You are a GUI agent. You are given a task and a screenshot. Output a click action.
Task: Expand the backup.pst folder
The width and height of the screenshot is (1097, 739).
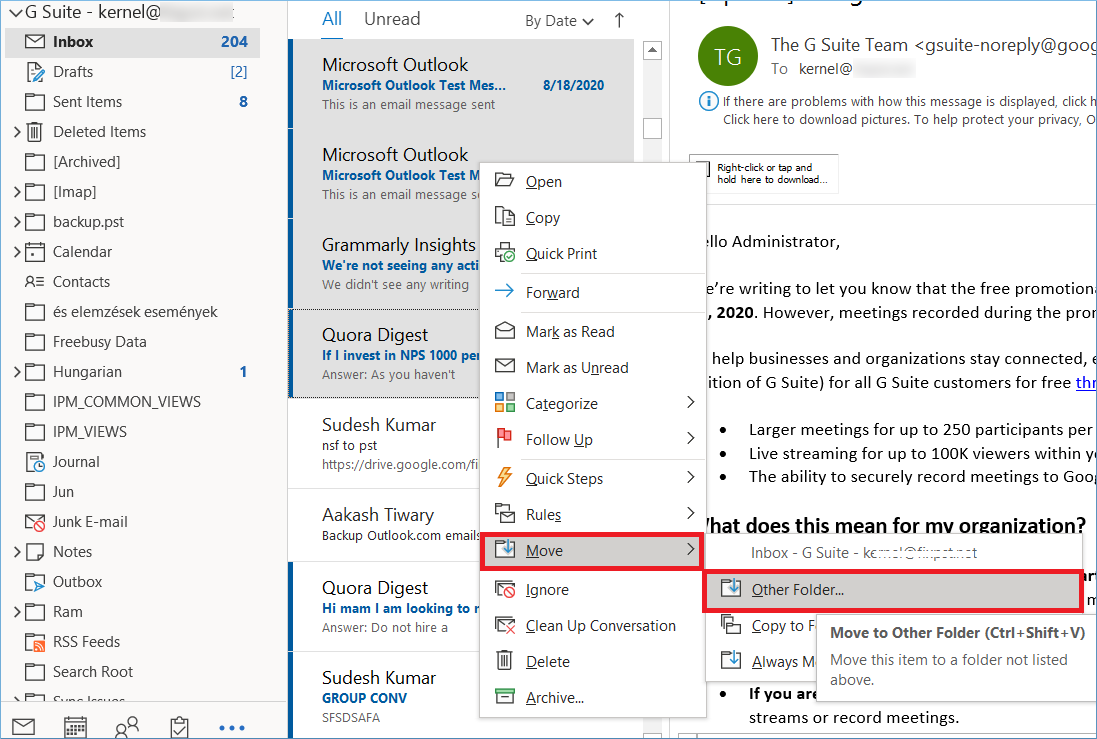(17, 222)
